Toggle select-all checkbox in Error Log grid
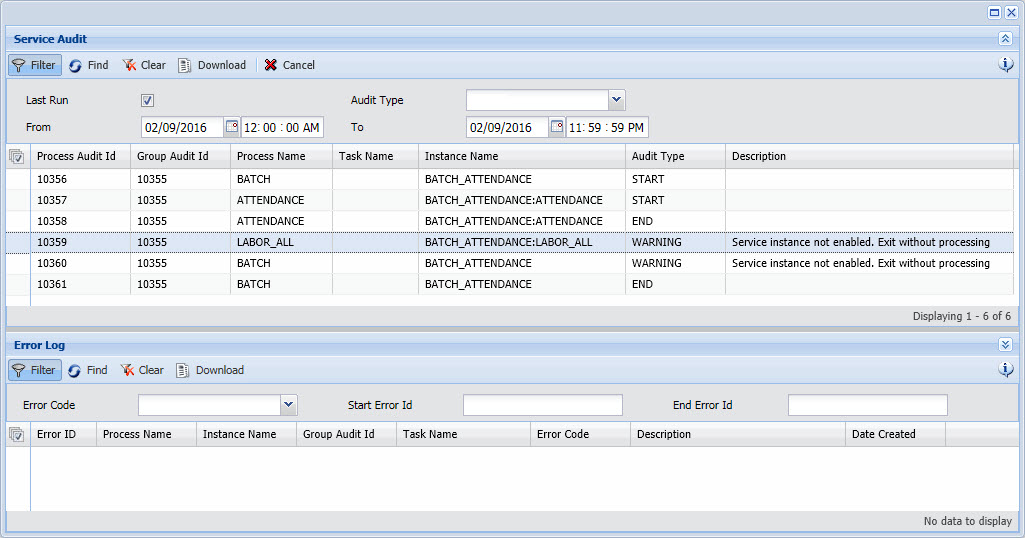 pyautogui.click(x=17, y=435)
